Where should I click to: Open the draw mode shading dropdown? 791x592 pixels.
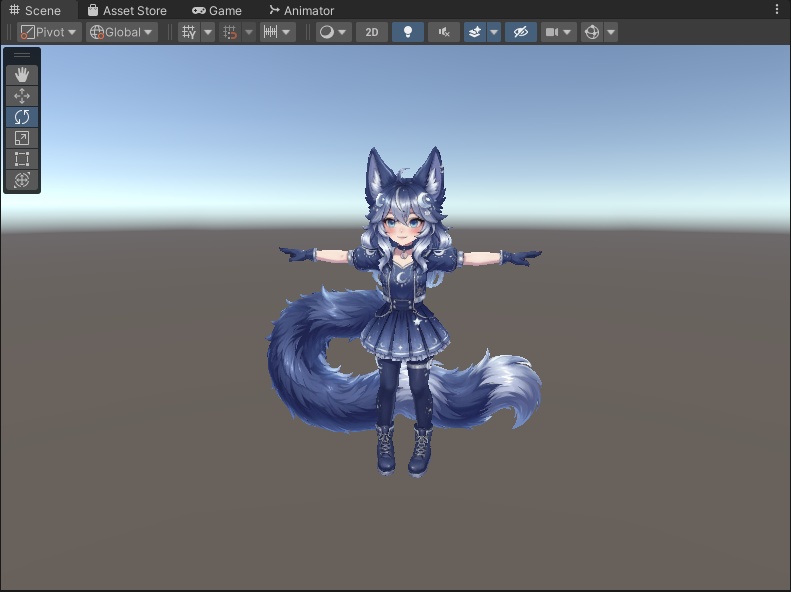click(x=333, y=32)
